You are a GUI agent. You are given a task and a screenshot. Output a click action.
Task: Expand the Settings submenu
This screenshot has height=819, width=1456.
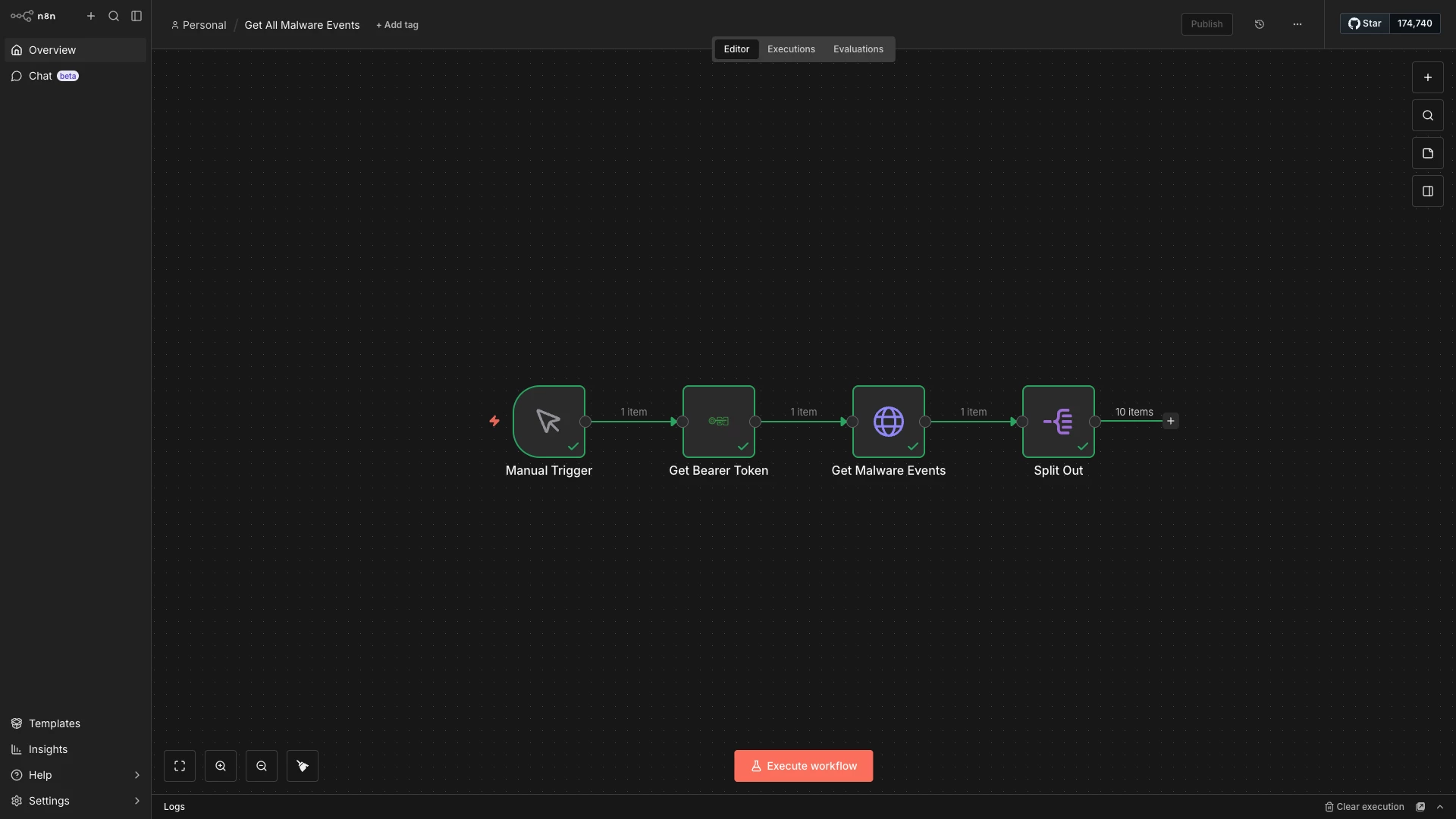click(136, 801)
